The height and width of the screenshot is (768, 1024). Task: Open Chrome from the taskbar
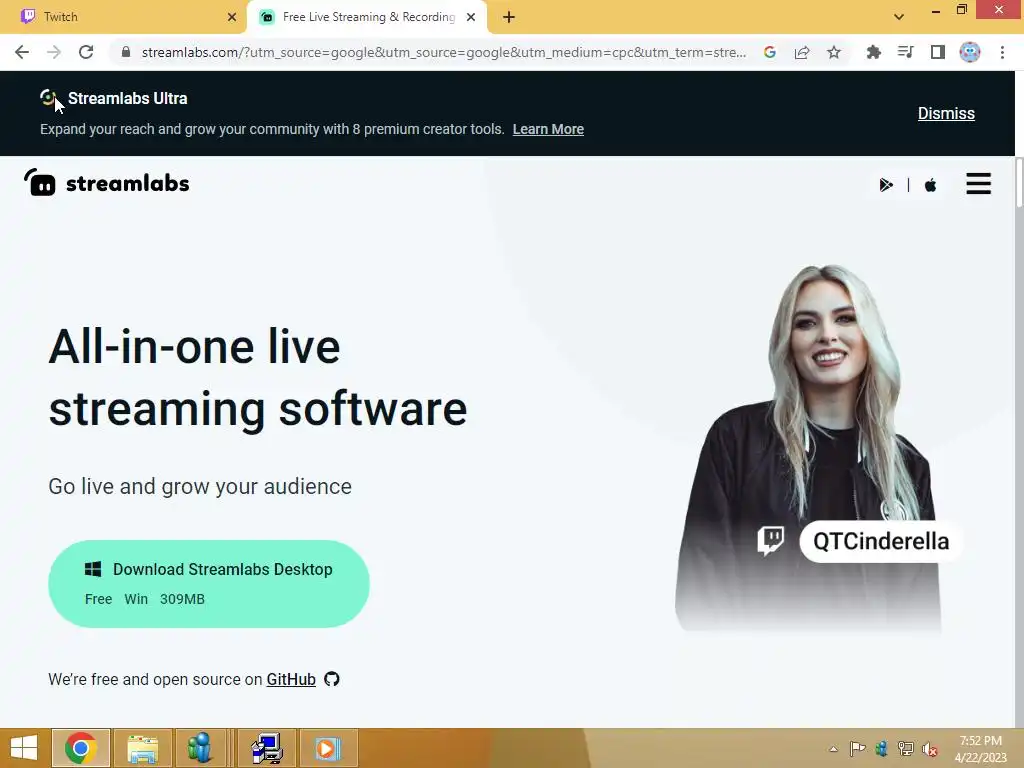tap(81, 748)
